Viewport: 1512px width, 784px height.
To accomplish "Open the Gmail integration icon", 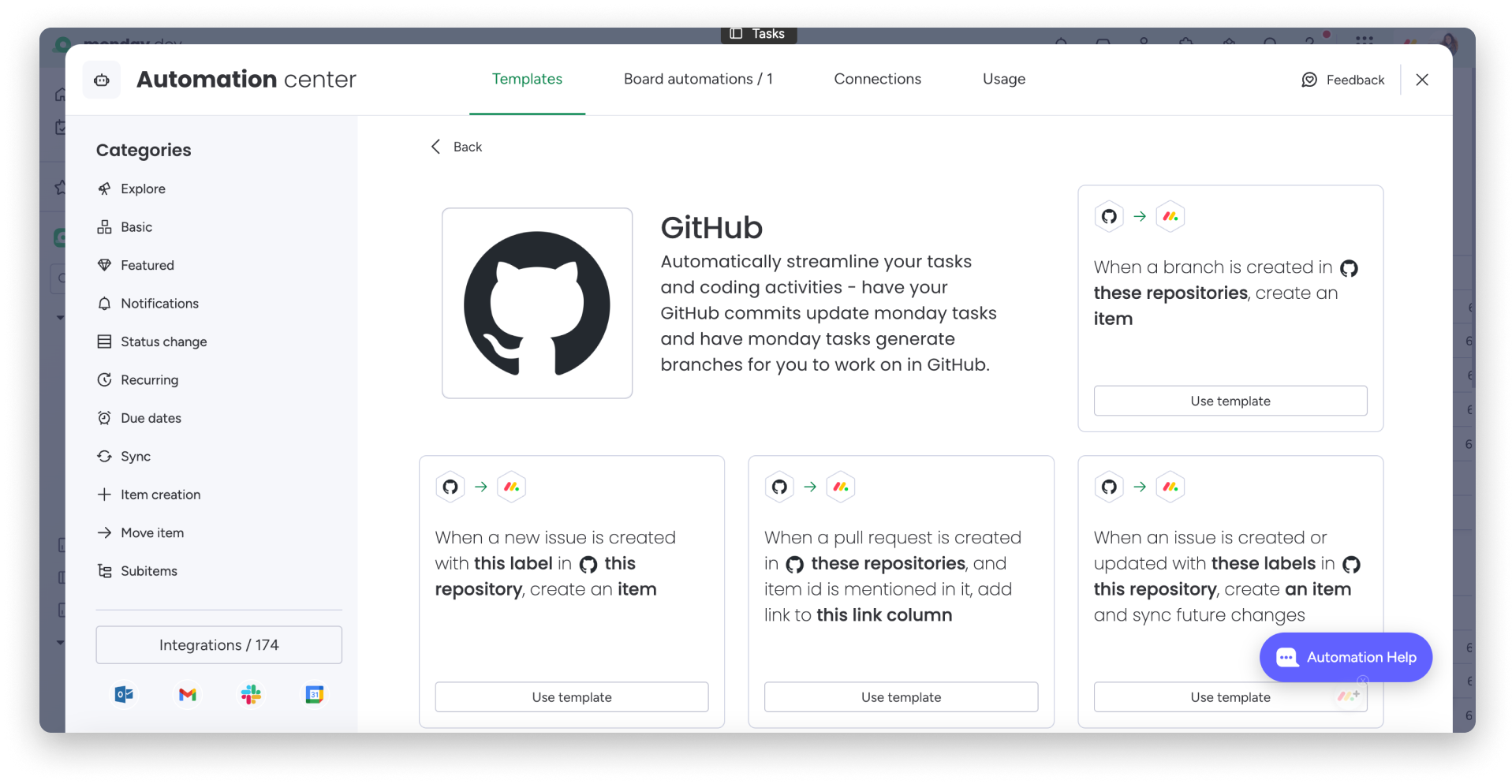I will click(x=188, y=695).
